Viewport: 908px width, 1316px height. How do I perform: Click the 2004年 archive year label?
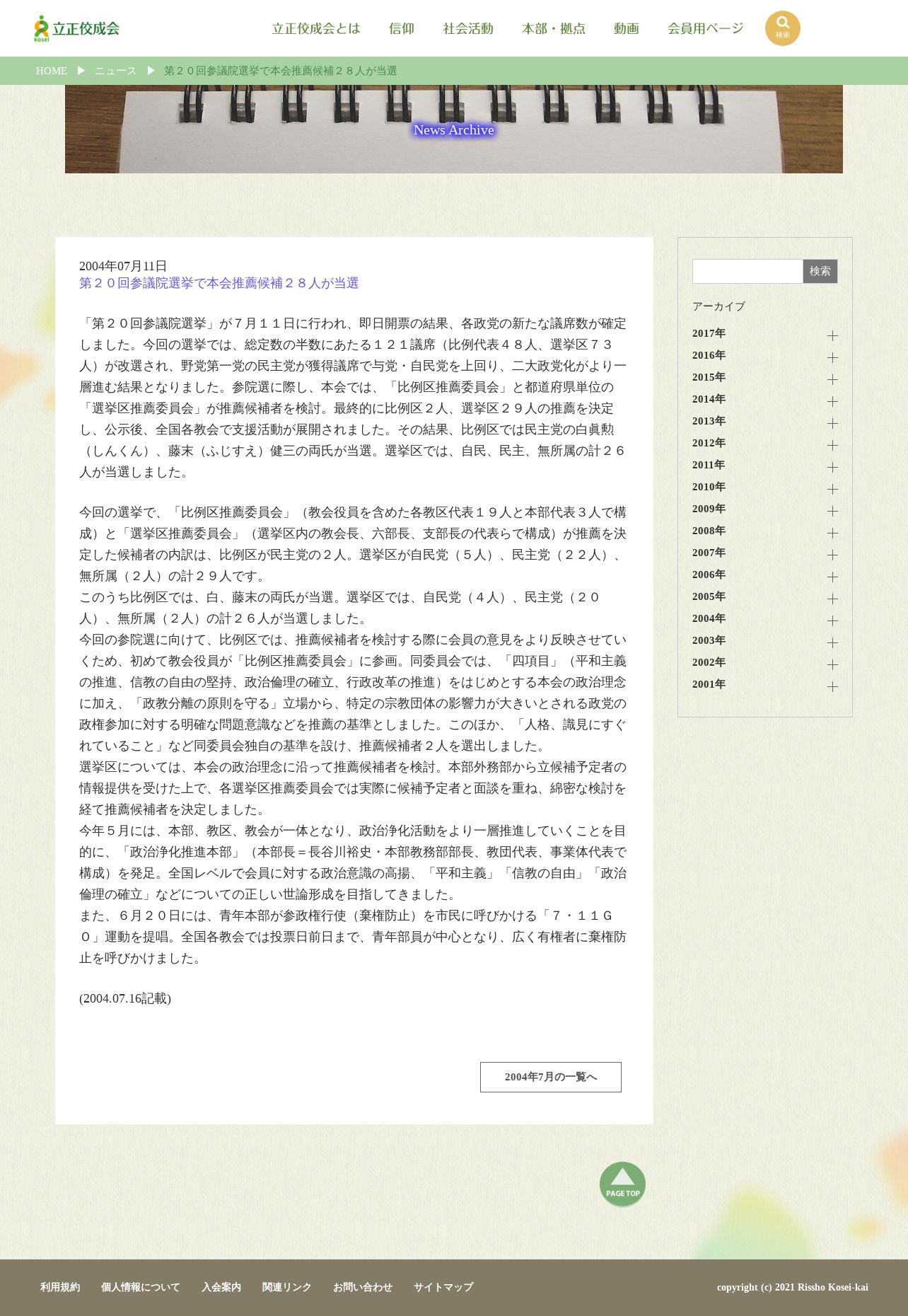coord(709,618)
